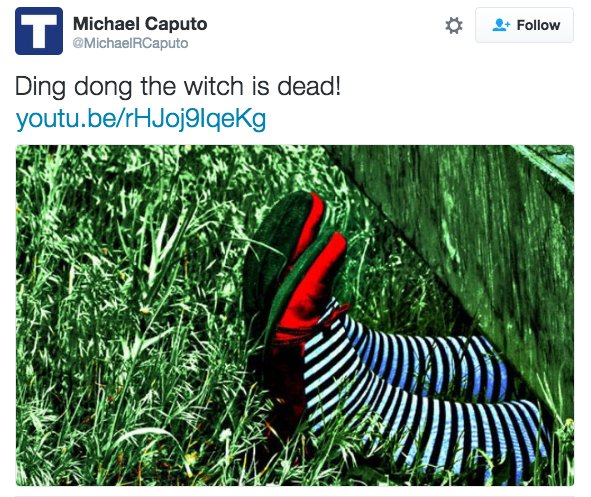Select the word 'witch' in the tweet
This screenshot has width=591, height=497.
(214, 86)
